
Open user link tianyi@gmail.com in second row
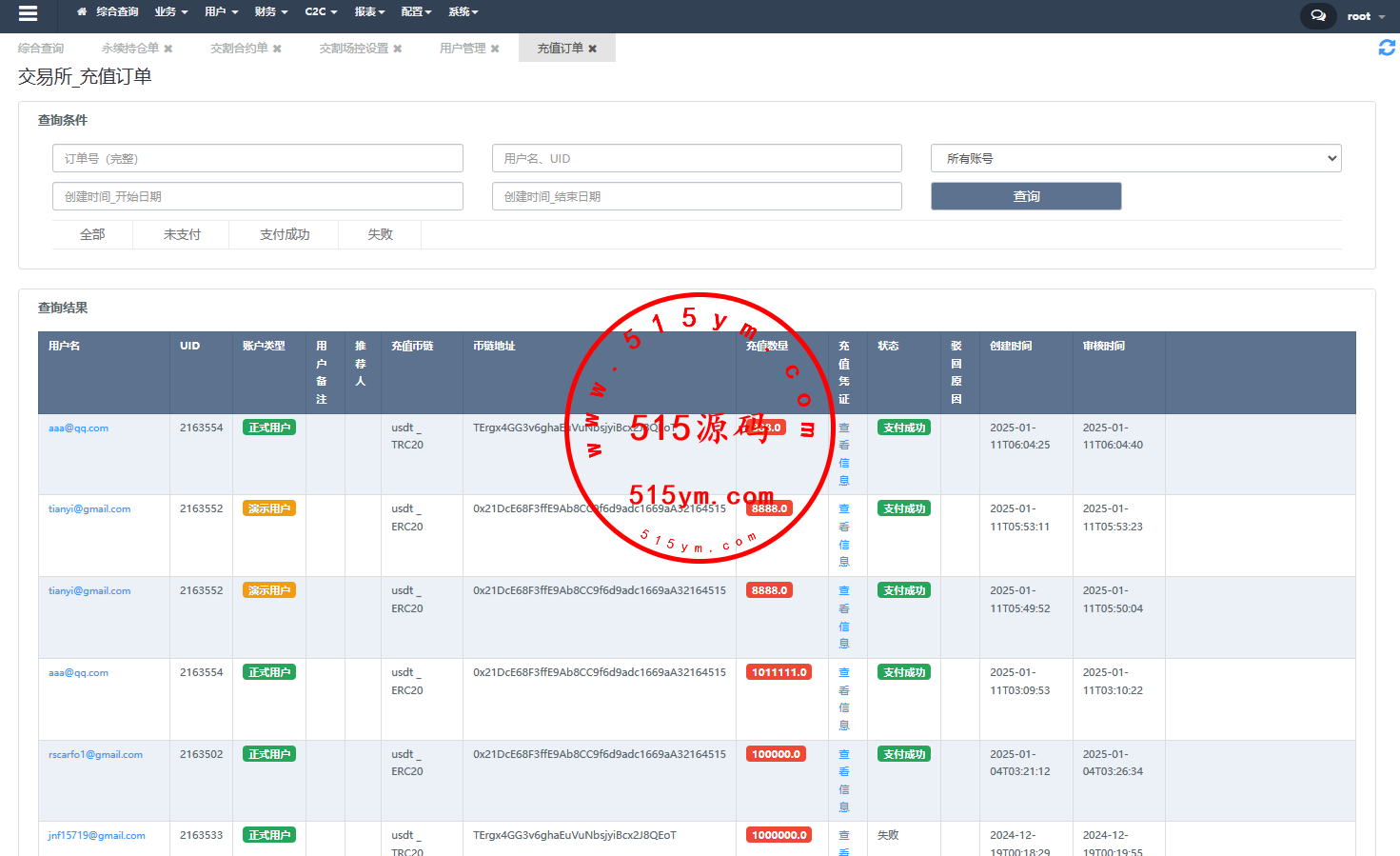pyautogui.click(x=89, y=509)
